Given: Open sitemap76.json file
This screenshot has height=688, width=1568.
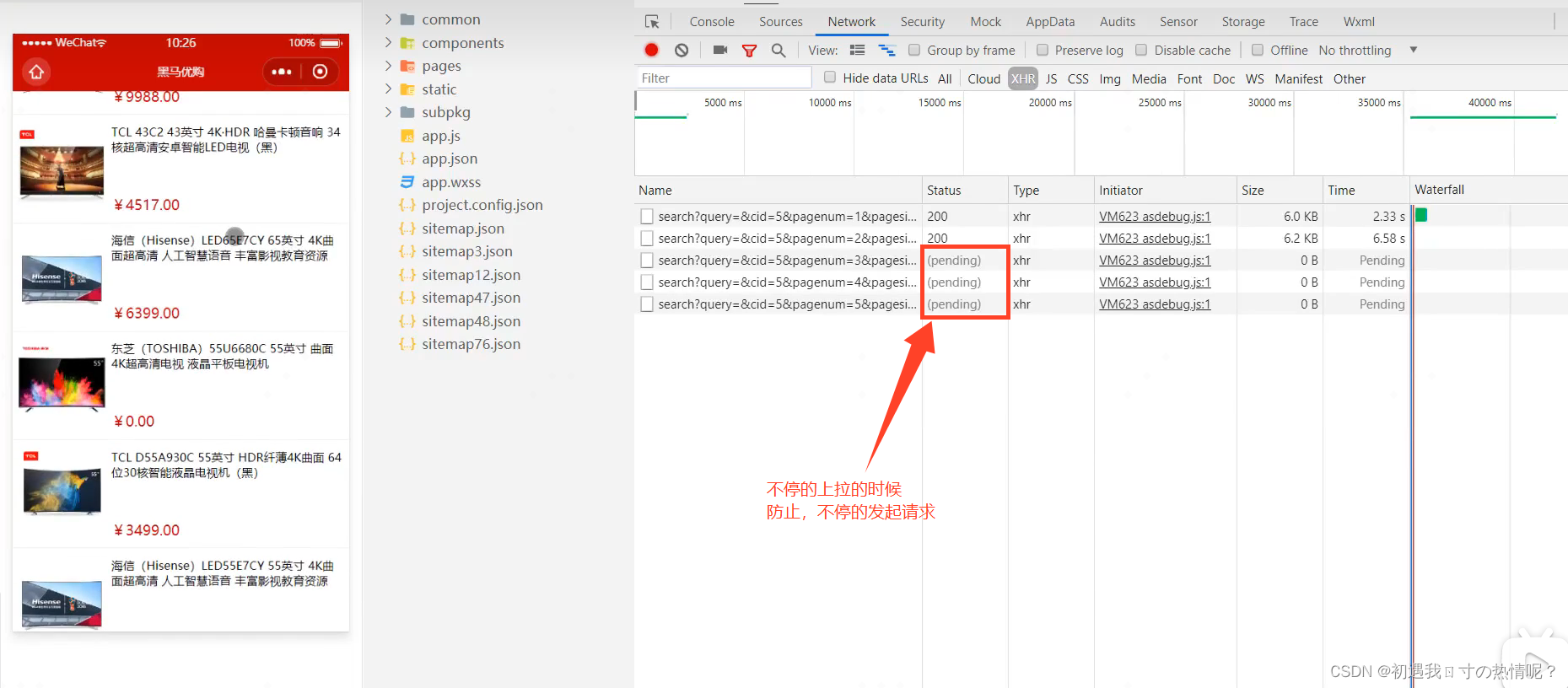Looking at the screenshot, I should pos(471,344).
